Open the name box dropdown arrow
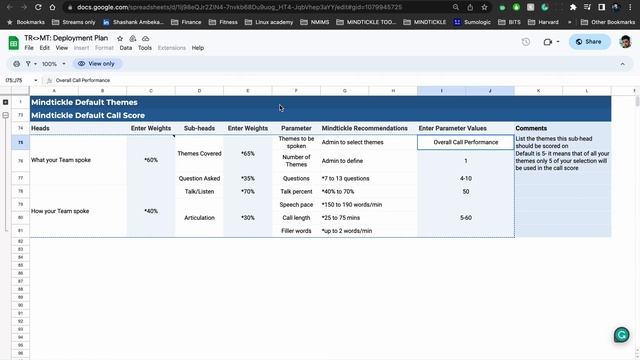Viewport: 640px width, 360px height. [x=36, y=80]
